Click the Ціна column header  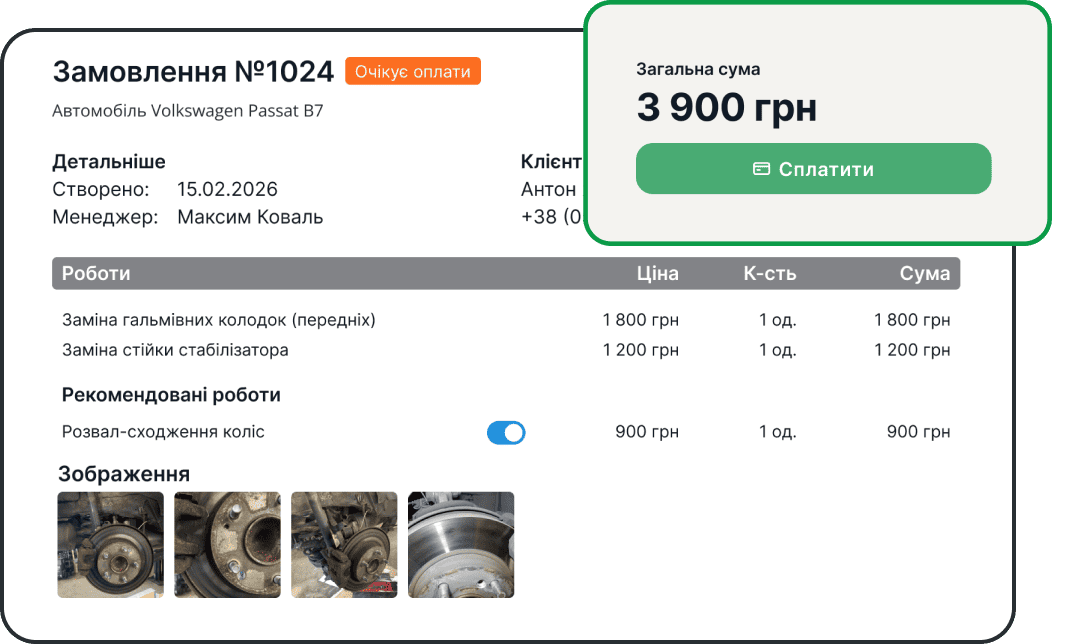[658, 272]
